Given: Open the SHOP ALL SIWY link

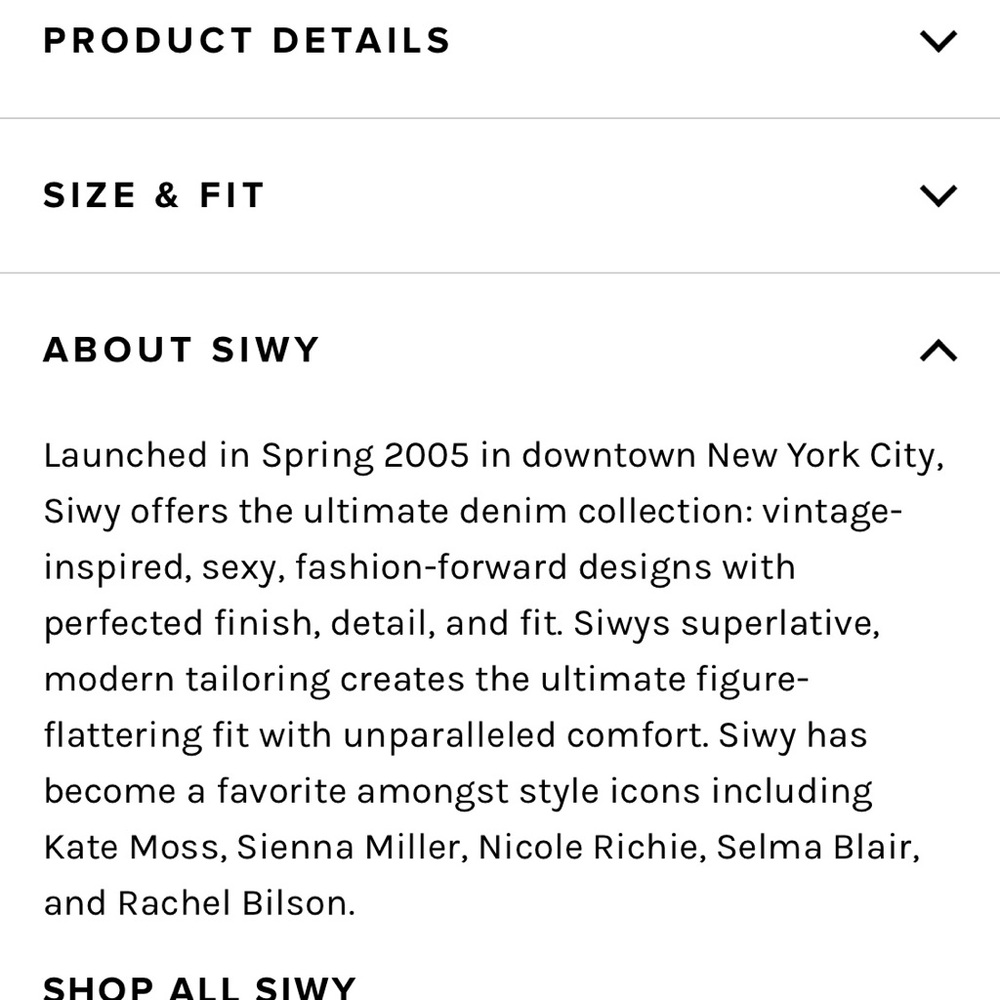Looking at the screenshot, I should pos(199,988).
